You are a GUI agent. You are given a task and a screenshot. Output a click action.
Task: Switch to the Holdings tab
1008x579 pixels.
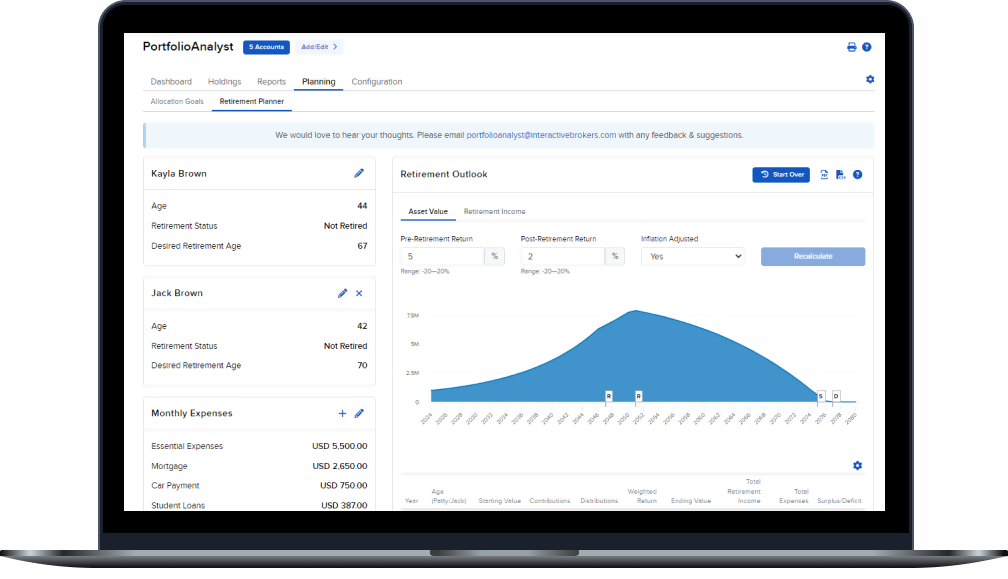point(224,82)
